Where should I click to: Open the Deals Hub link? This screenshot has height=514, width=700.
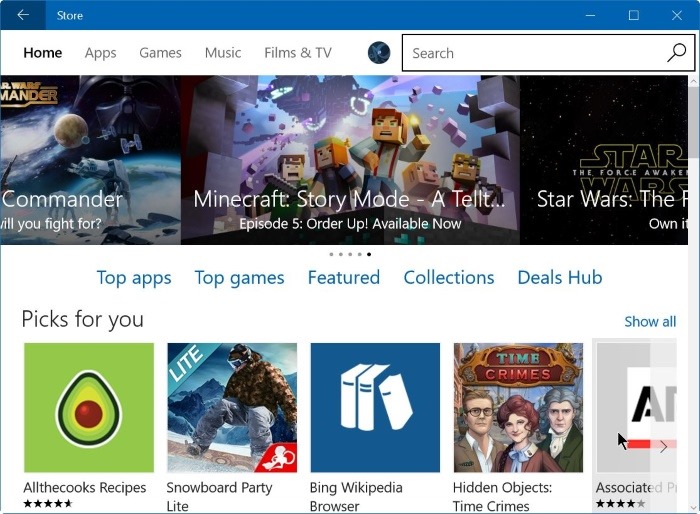click(x=560, y=277)
